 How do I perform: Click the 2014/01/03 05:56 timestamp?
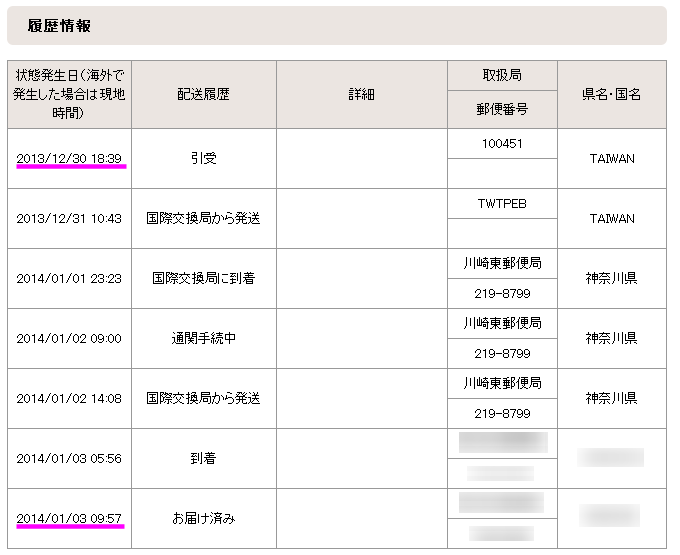pos(69,458)
